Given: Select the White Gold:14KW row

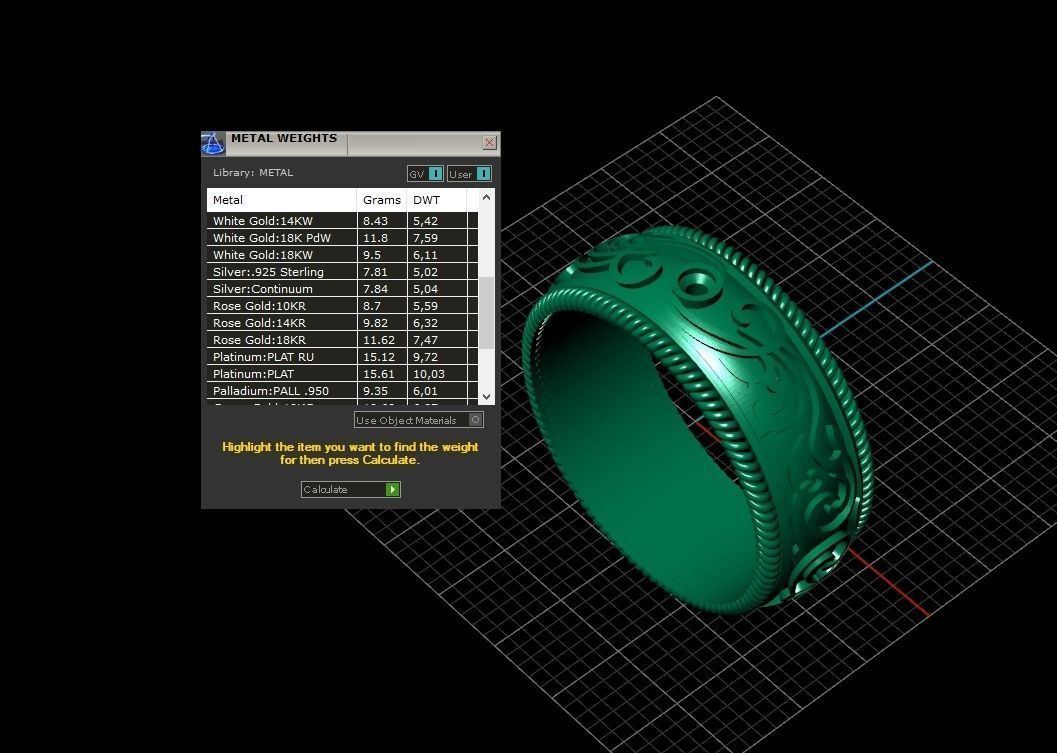Looking at the screenshot, I should click(342, 220).
